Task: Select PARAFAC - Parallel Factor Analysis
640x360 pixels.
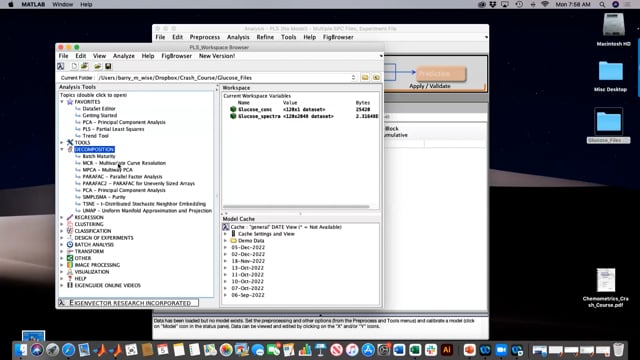Action: coord(122,177)
